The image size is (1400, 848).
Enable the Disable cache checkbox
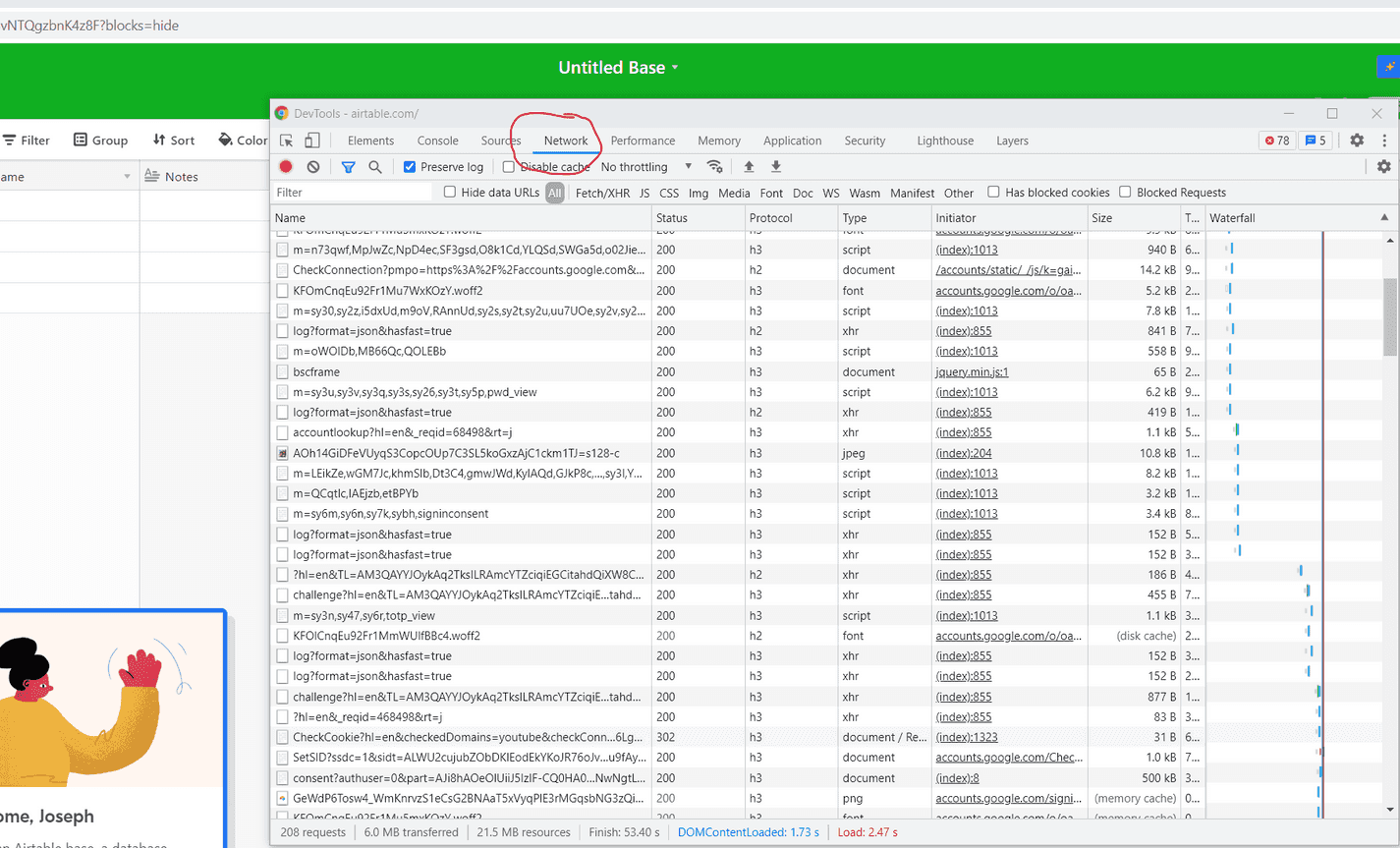508,166
